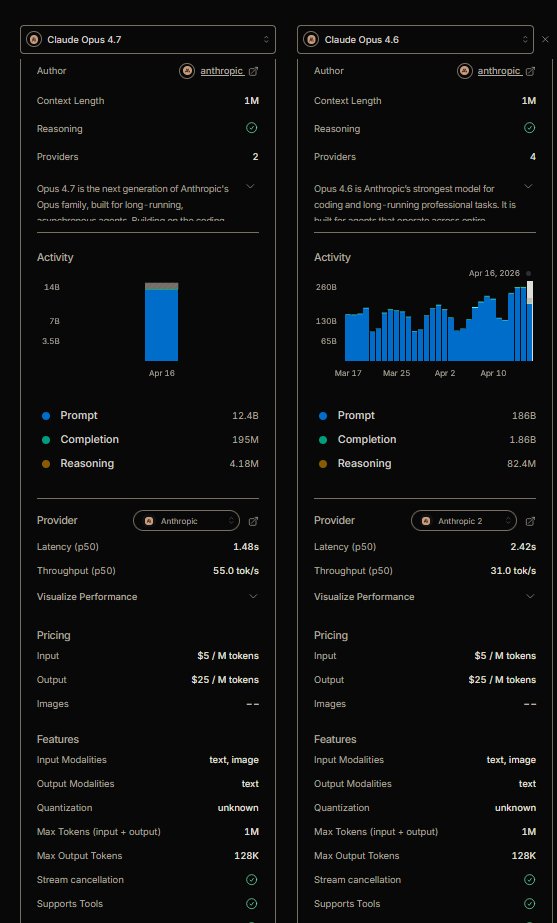Click the 55.0 tok/s throughput value
Viewport: 557px width, 923px height.
[x=236, y=571]
